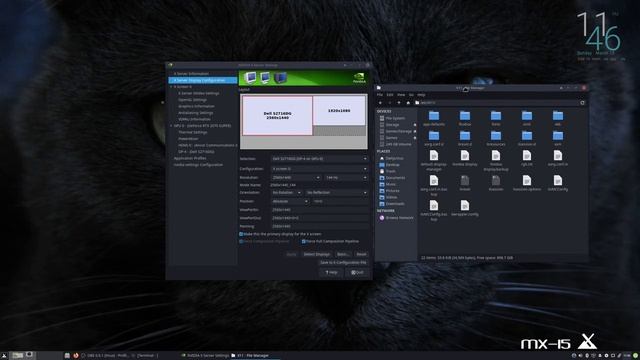Click Reset button in NVIDIA settings

[x=361, y=254]
